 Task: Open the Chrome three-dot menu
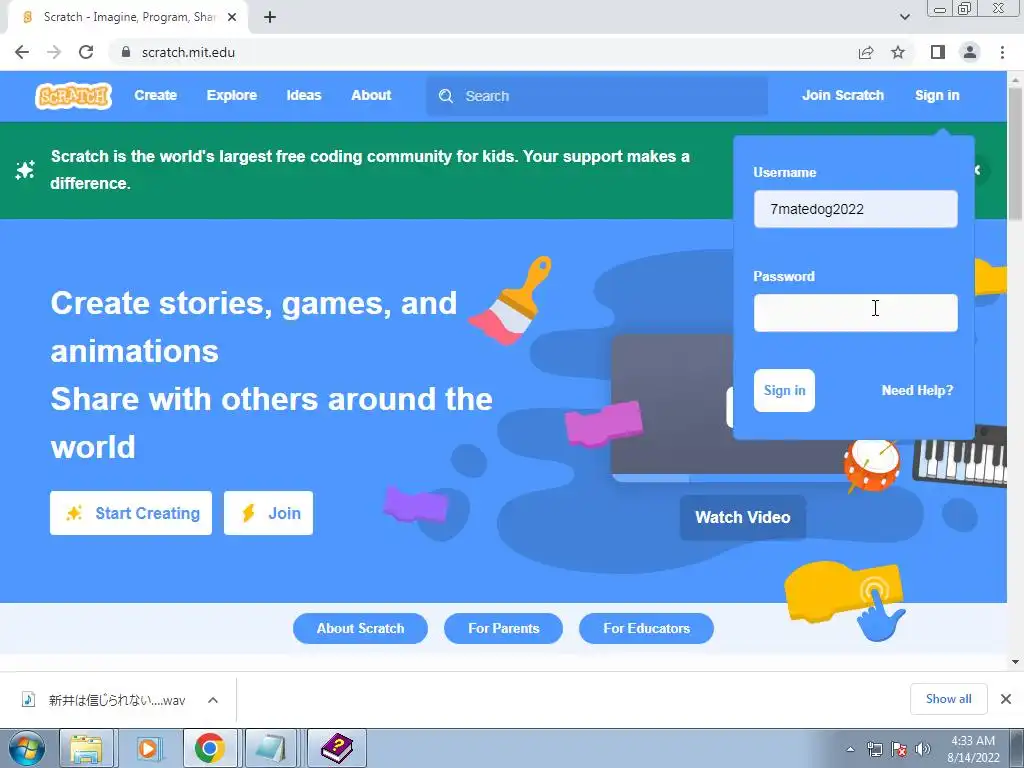pyautogui.click(x=1002, y=52)
